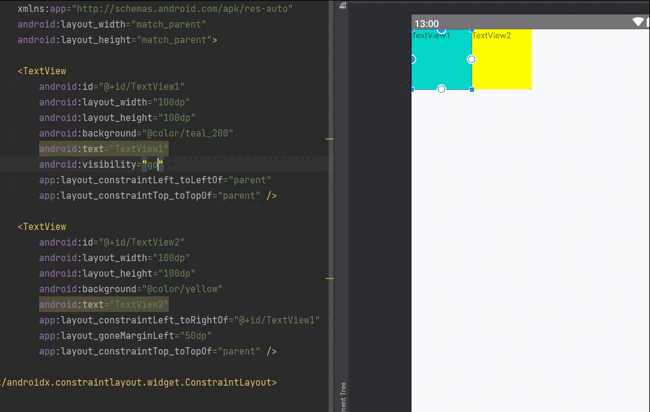
Task: Grab the bottom-right resize handle of TextView1
Action: [x=472, y=90]
